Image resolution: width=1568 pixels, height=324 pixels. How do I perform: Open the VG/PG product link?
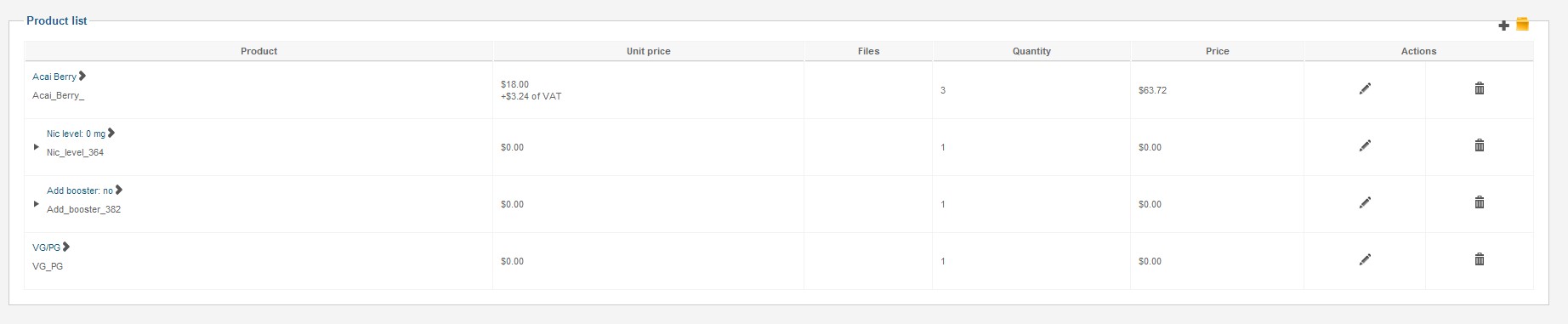[46, 247]
